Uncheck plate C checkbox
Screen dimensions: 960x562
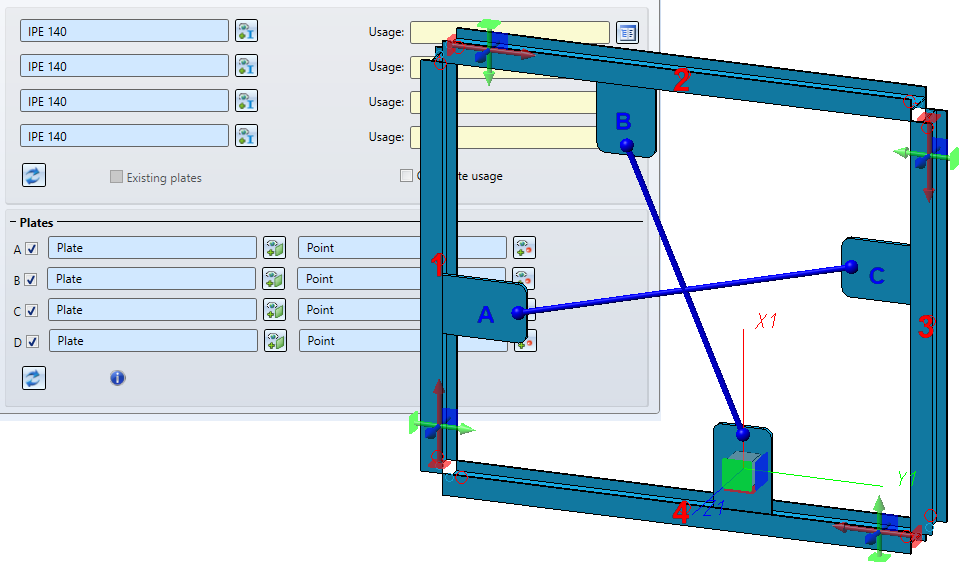pyautogui.click(x=31, y=310)
